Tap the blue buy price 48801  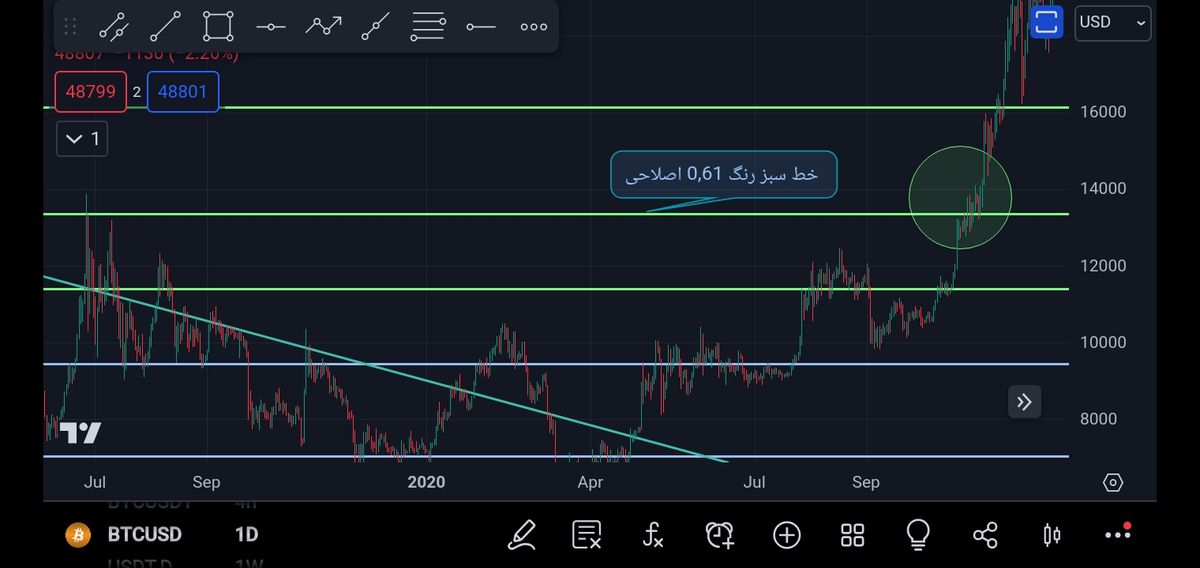click(182, 92)
